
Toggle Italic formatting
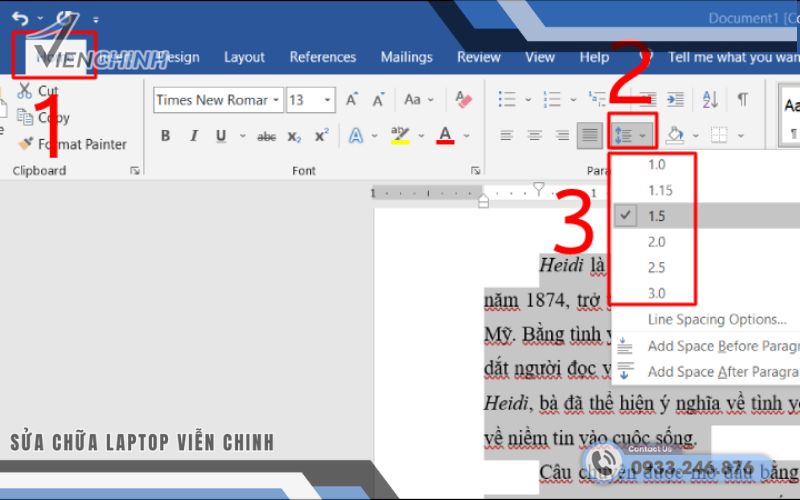pos(193,136)
